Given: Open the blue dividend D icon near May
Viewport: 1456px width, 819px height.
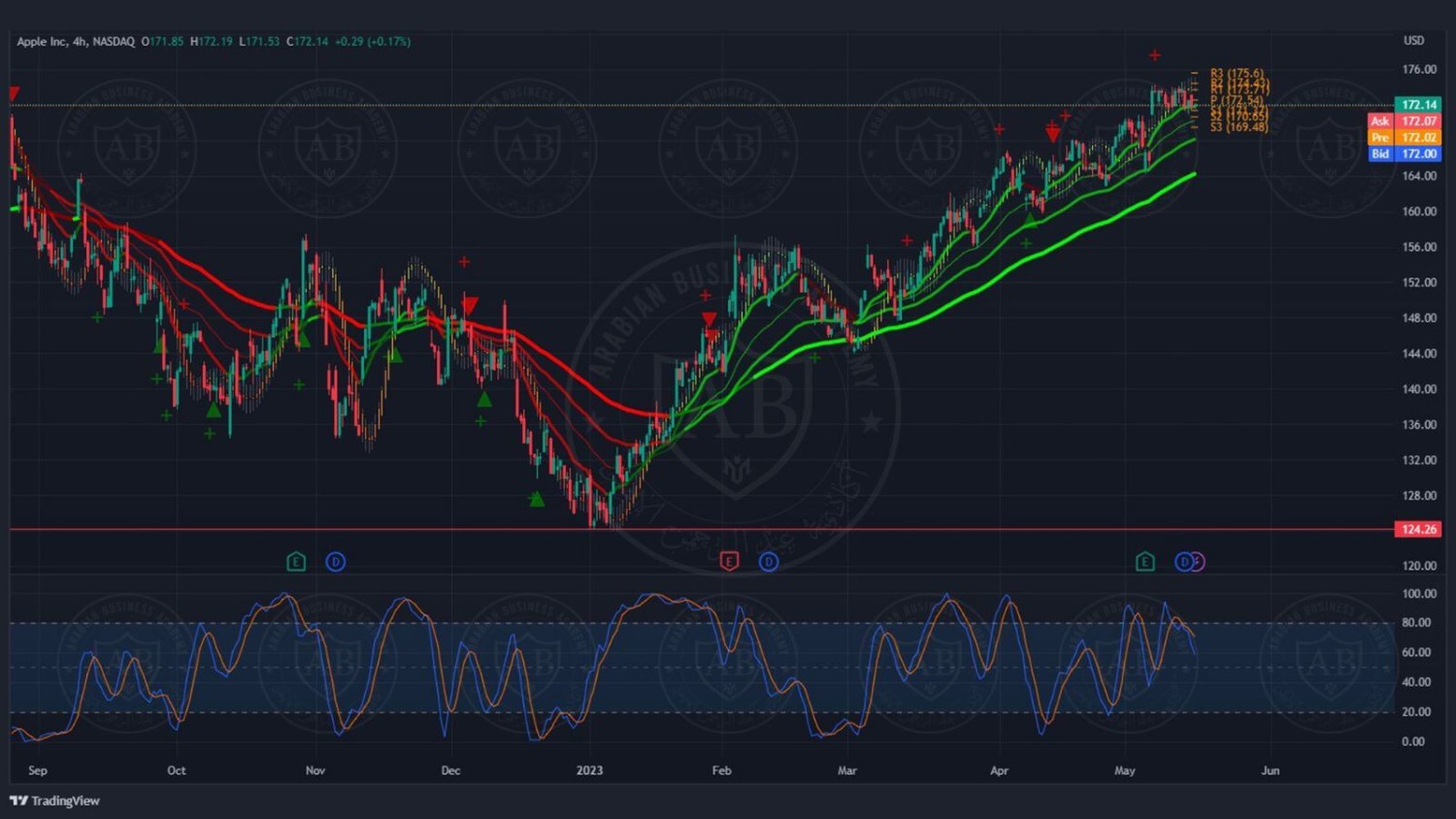Looking at the screenshot, I should point(1182,562).
